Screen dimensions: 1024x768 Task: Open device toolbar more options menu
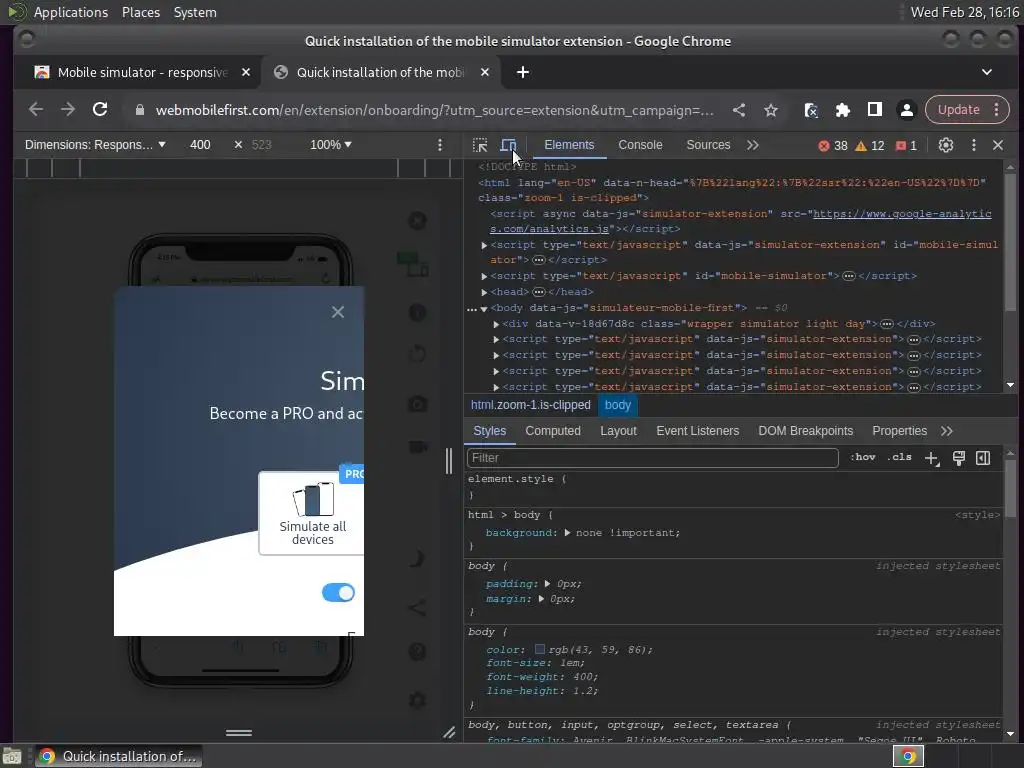tap(440, 144)
